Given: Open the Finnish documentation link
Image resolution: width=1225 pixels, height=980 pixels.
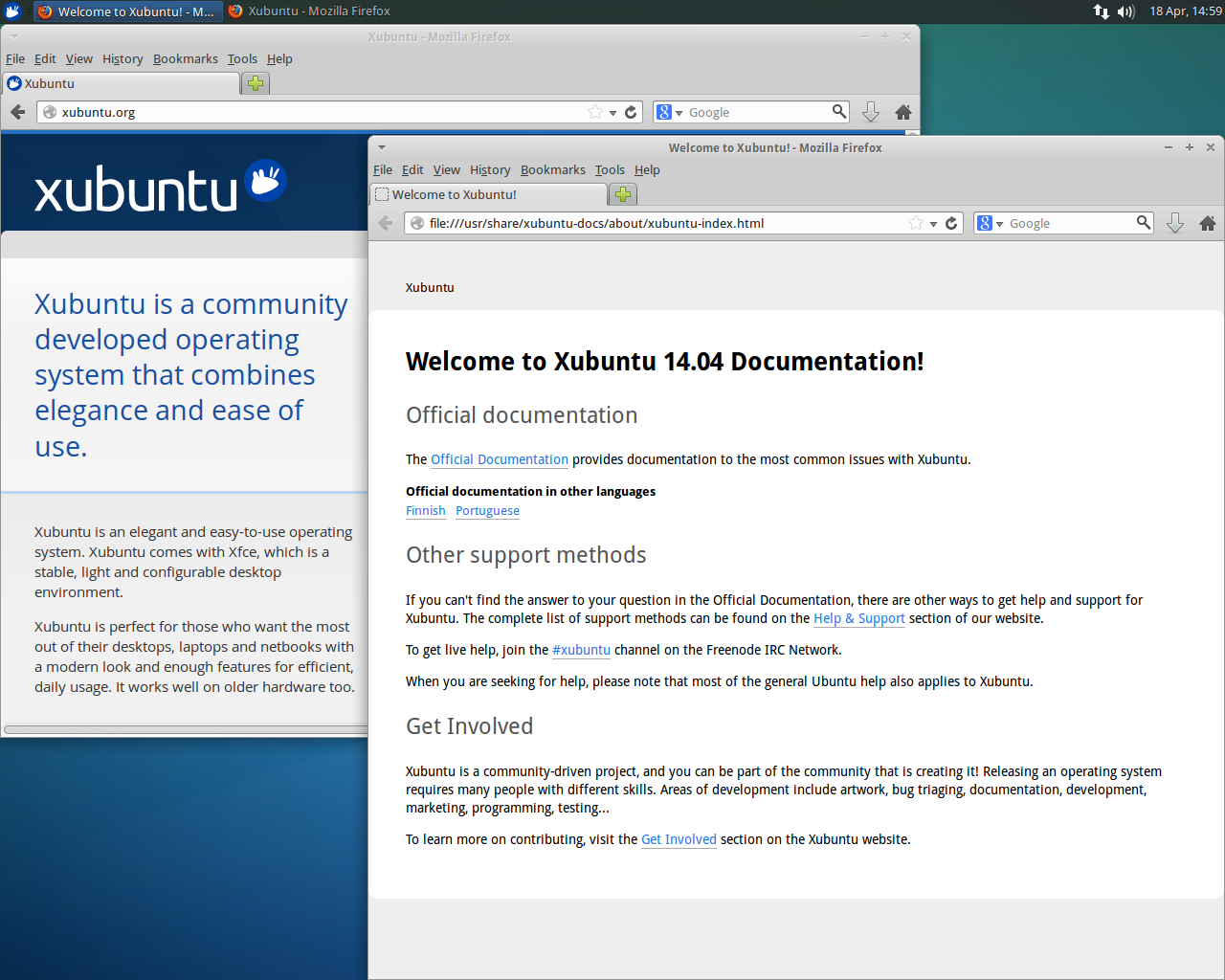Looking at the screenshot, I should click(426, 511).
